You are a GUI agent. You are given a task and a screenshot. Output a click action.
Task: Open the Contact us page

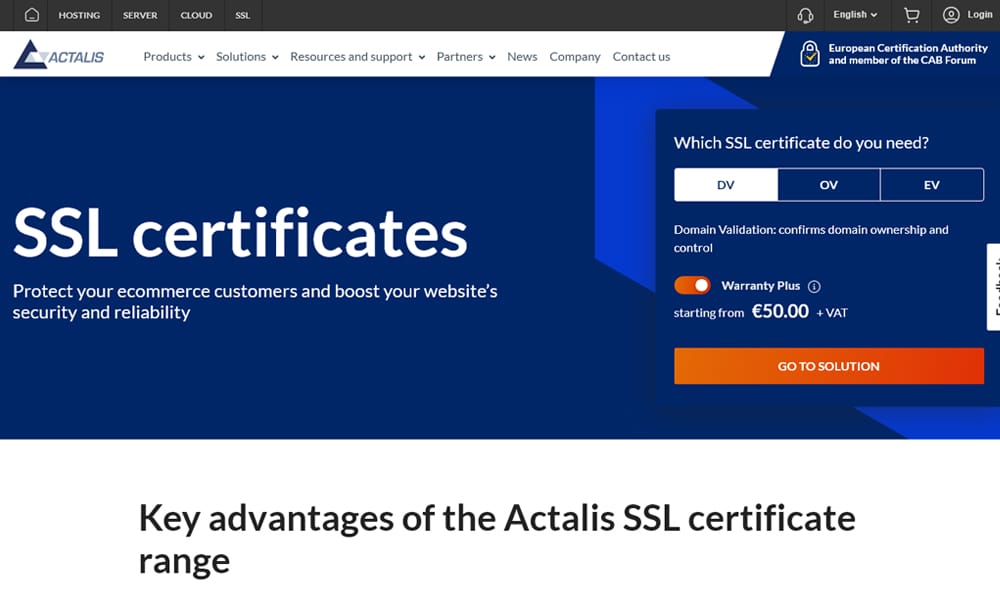click(x=641, y=57)
